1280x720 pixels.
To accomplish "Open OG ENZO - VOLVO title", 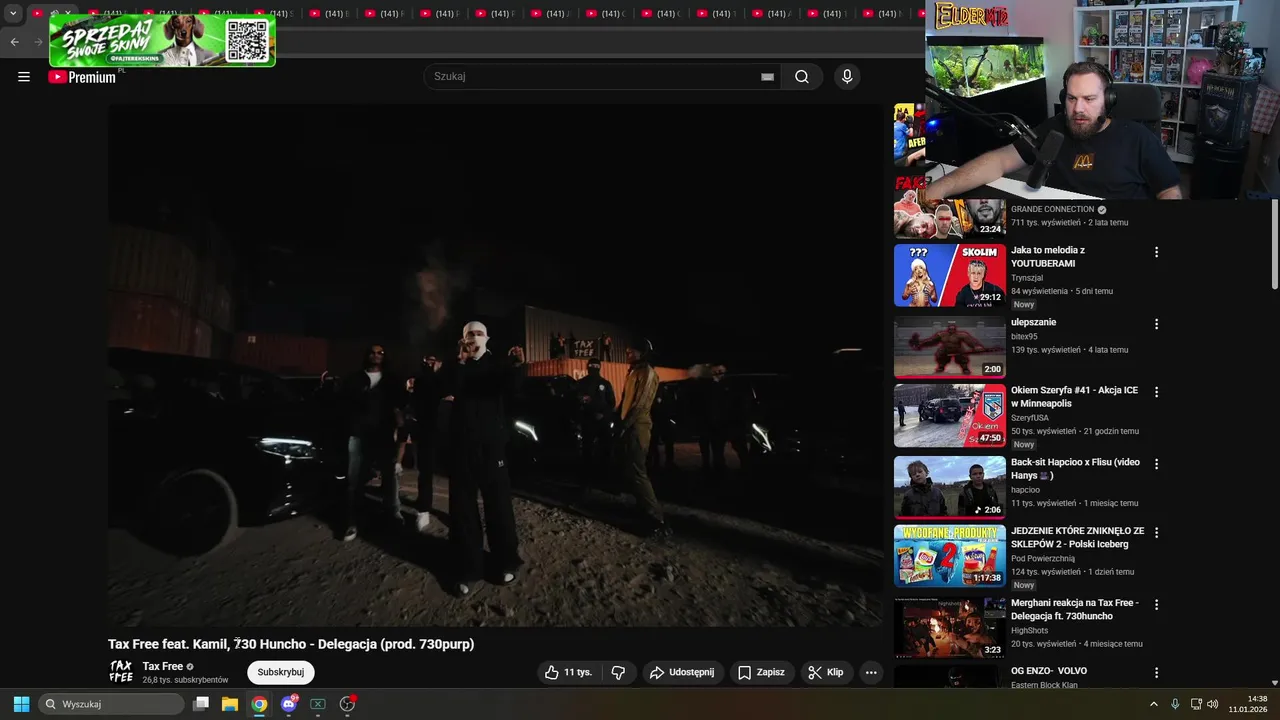I will (1049, 671).
